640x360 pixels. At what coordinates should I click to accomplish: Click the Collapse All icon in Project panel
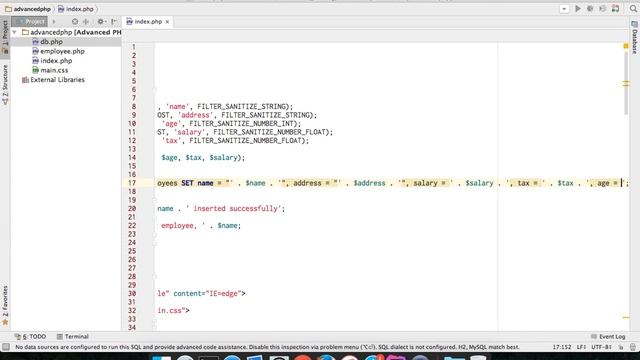(x=86, y=22)
